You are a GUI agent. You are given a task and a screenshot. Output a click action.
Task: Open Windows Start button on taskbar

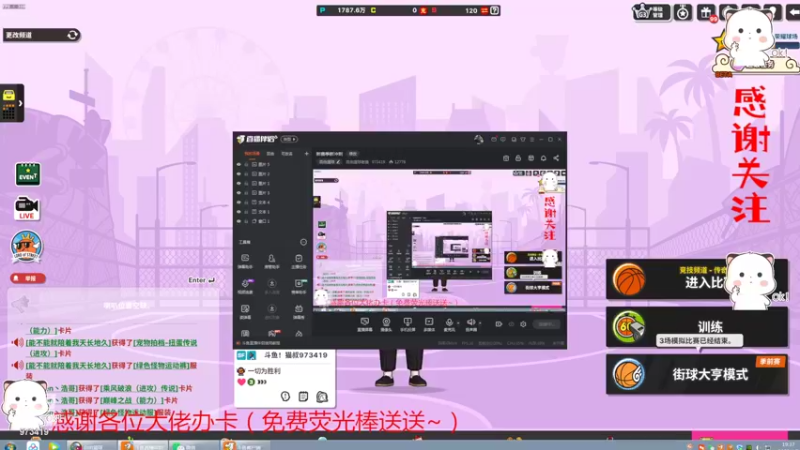pyautogui.click(x=9, y=446)
